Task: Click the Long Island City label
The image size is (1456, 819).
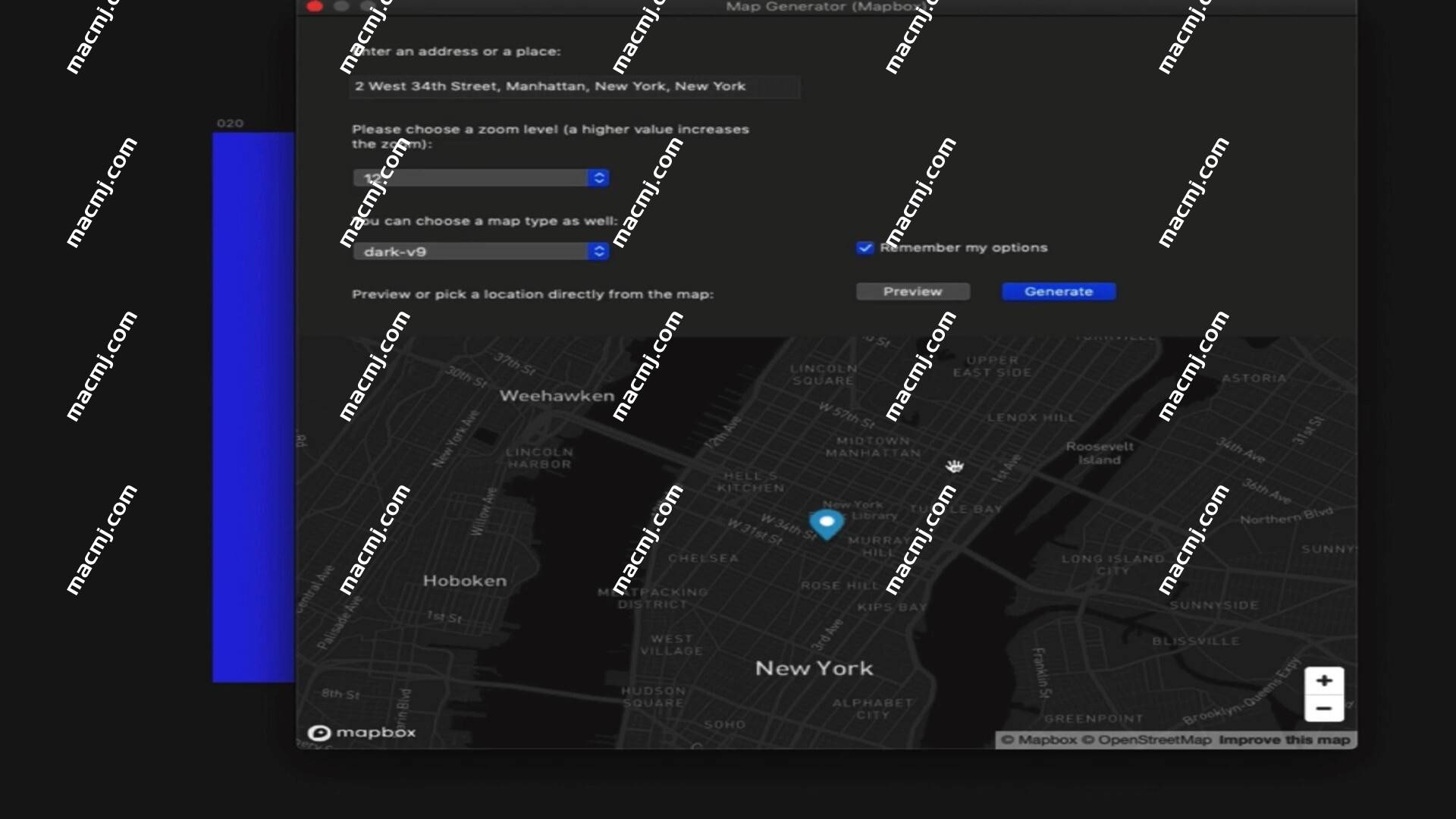Action: pos(1112,565)
